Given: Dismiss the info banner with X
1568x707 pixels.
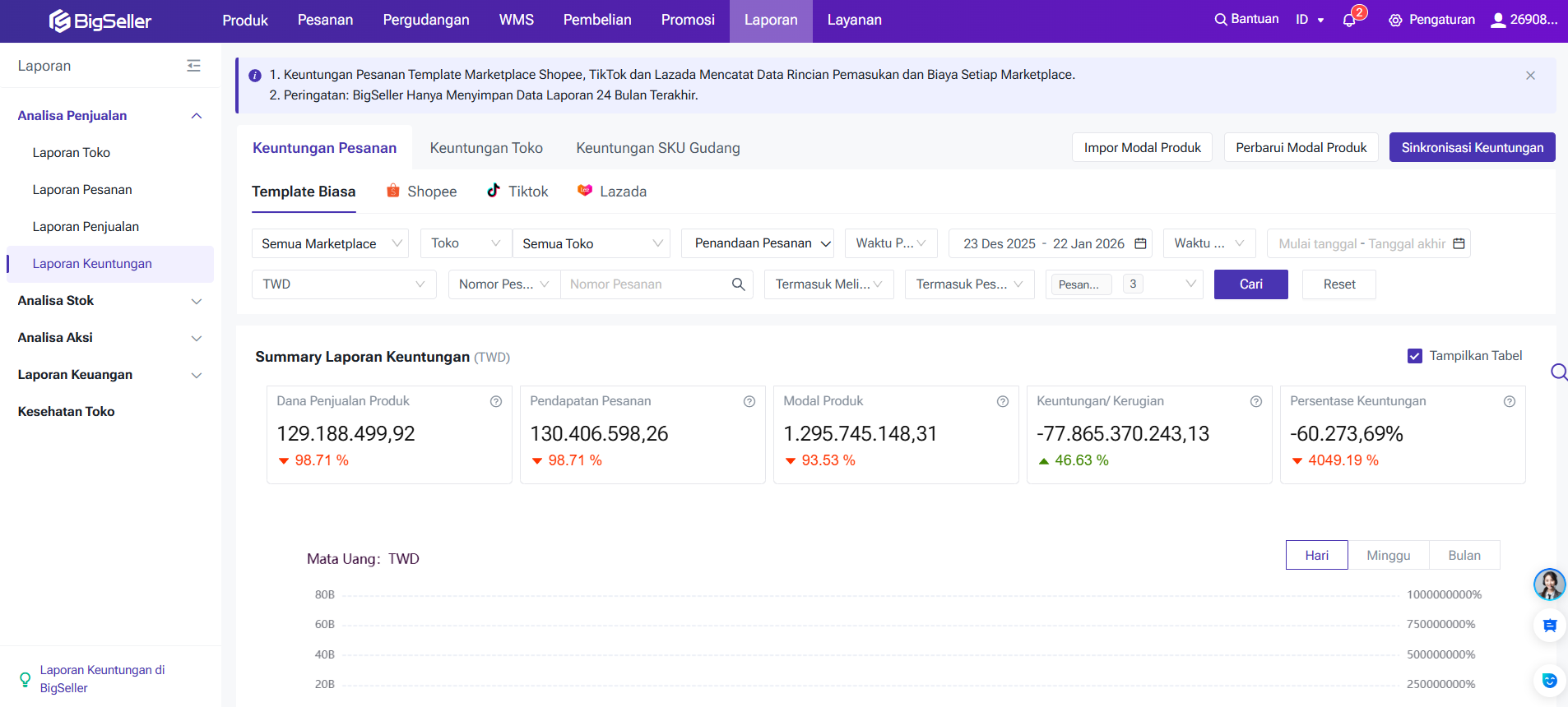Looking at the screenshot, I should pyautogui.click(x=1530, y=76).
